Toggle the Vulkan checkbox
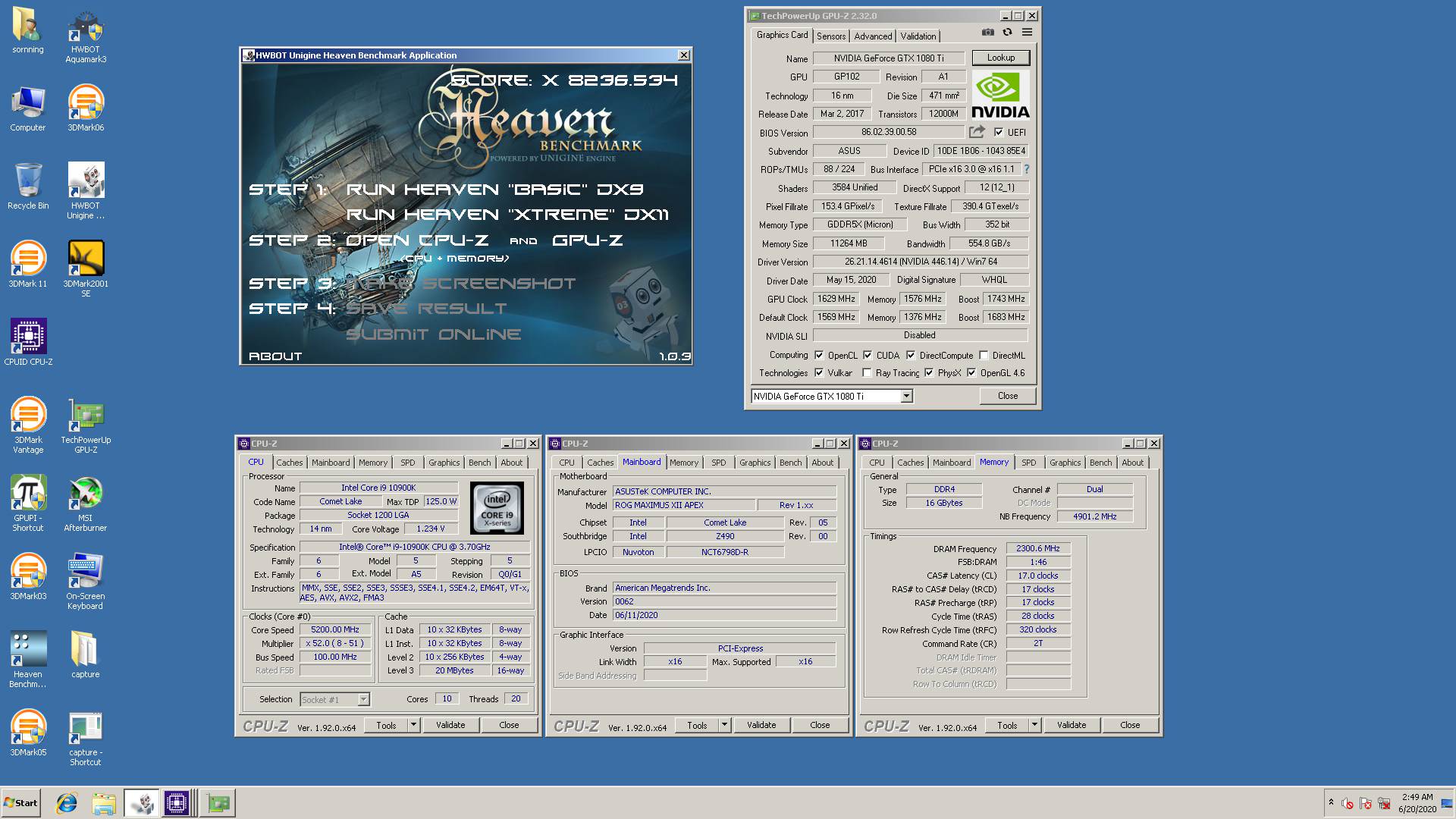The height and width of the screenshot is (819, 1456). [819, 372]
